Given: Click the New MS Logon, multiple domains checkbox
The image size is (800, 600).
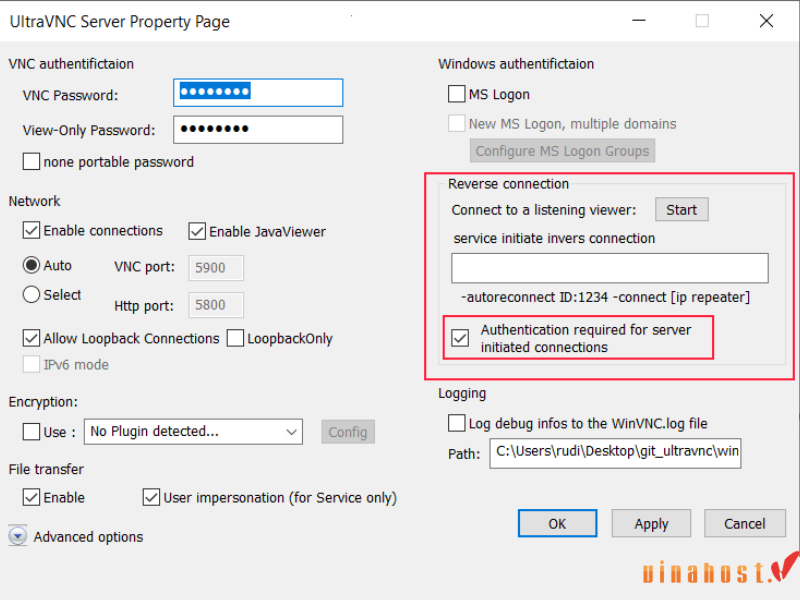Looking at the screenshot, I should click(457, 123).
